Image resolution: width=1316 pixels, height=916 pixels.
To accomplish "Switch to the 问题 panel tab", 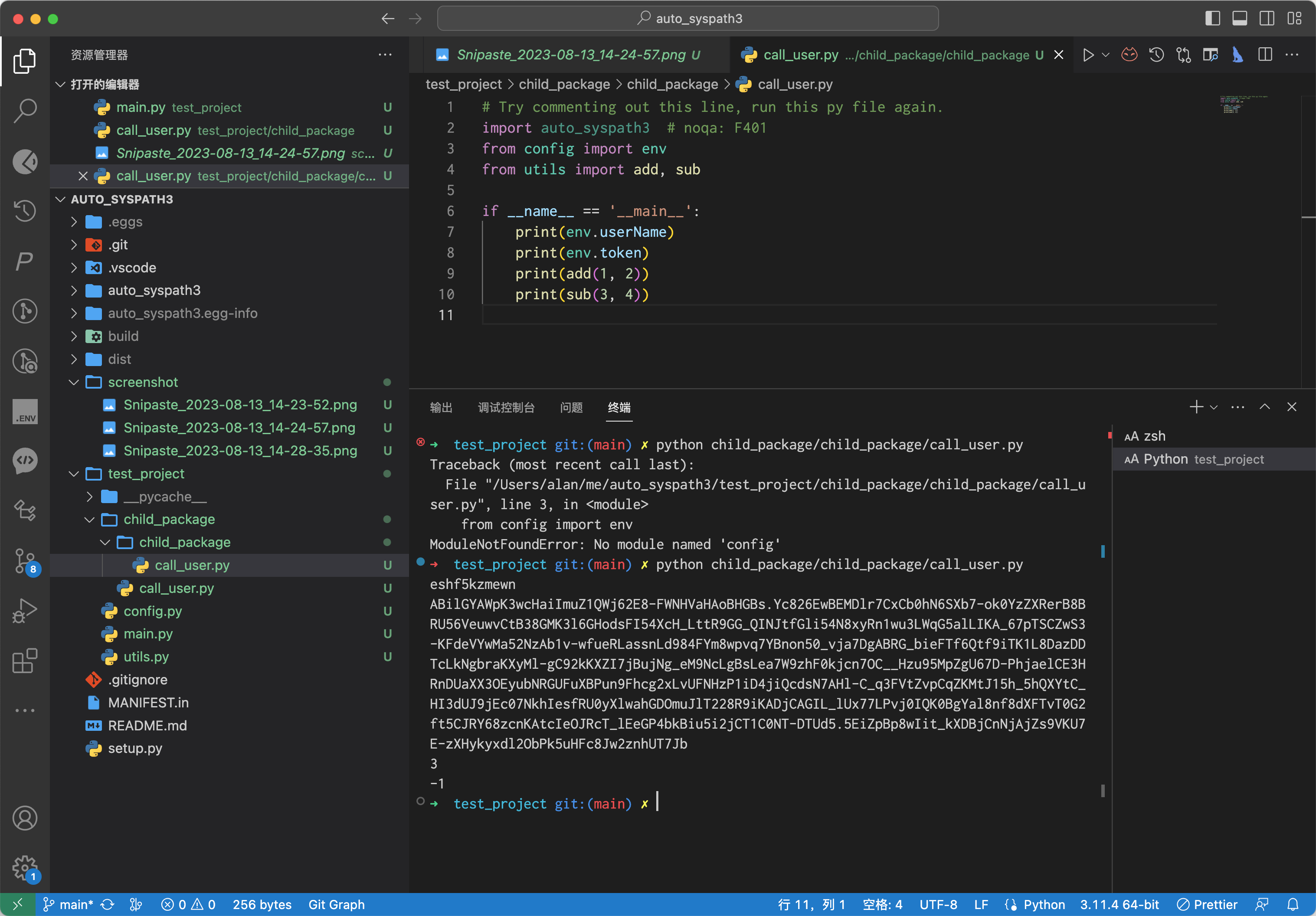I will tap(571, 408).
